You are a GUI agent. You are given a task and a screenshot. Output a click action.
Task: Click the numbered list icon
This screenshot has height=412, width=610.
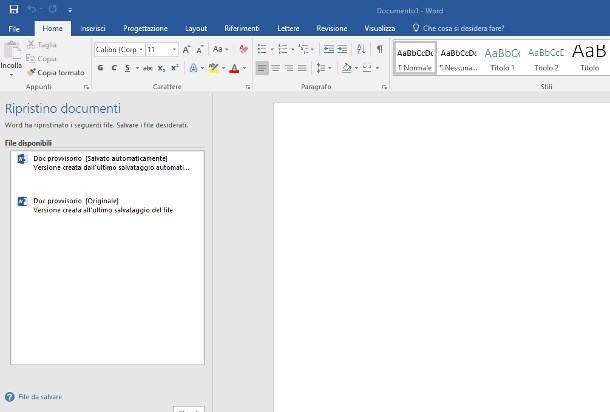[x=283, y=49]
